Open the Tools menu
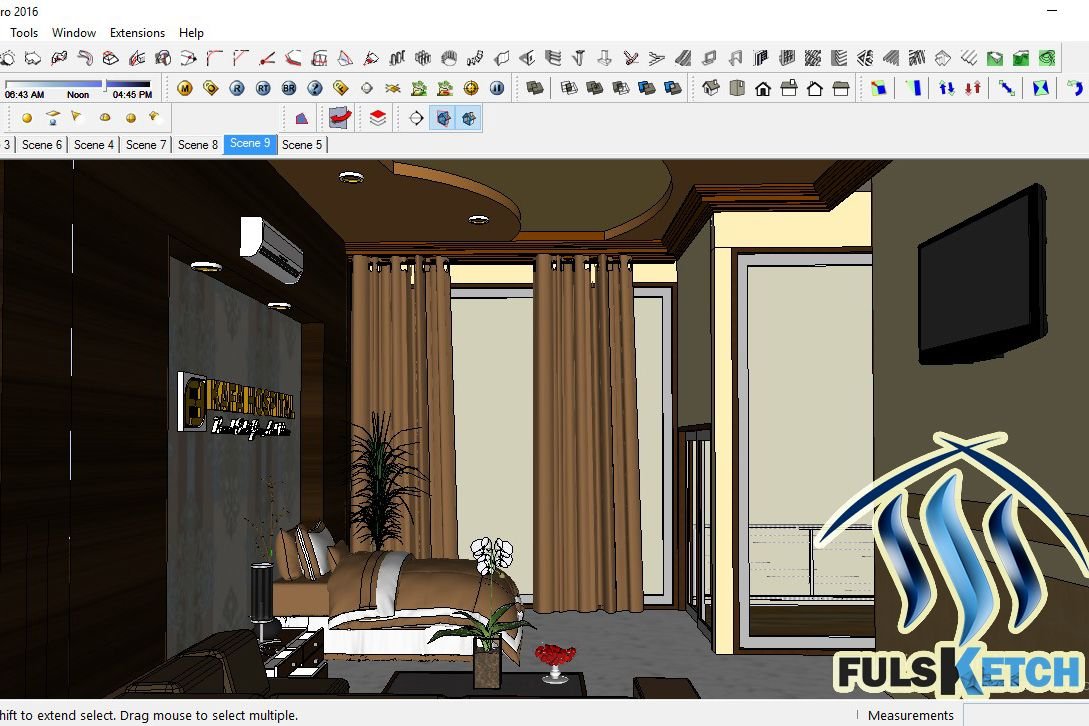 [24, 33]
